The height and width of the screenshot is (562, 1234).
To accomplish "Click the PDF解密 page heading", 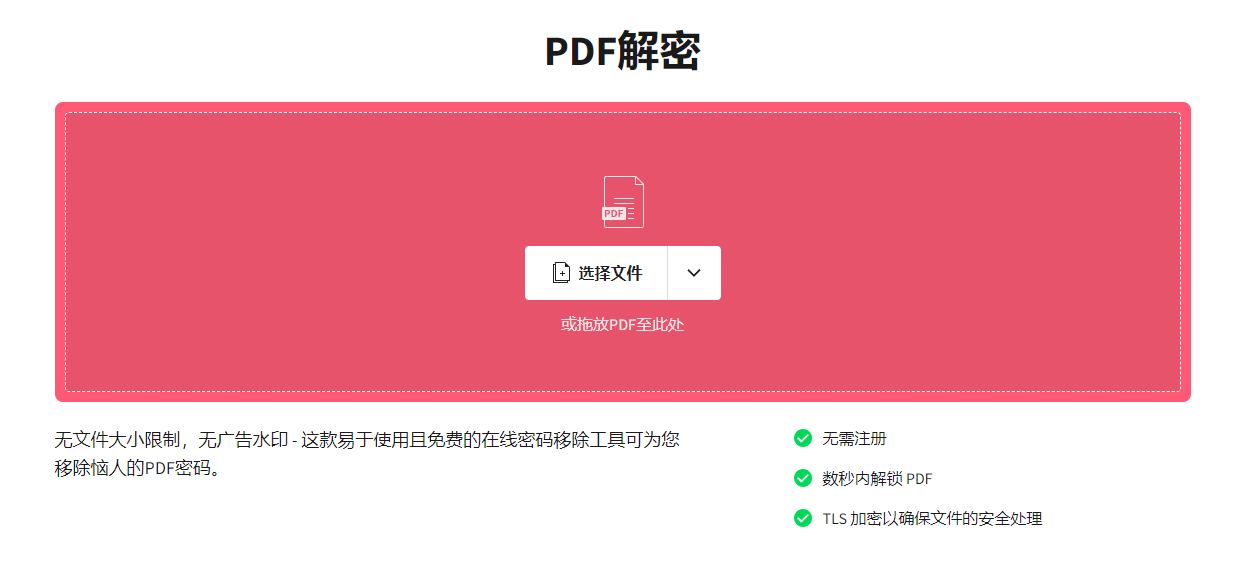I will pyautogui.click(x=622, y=51).
